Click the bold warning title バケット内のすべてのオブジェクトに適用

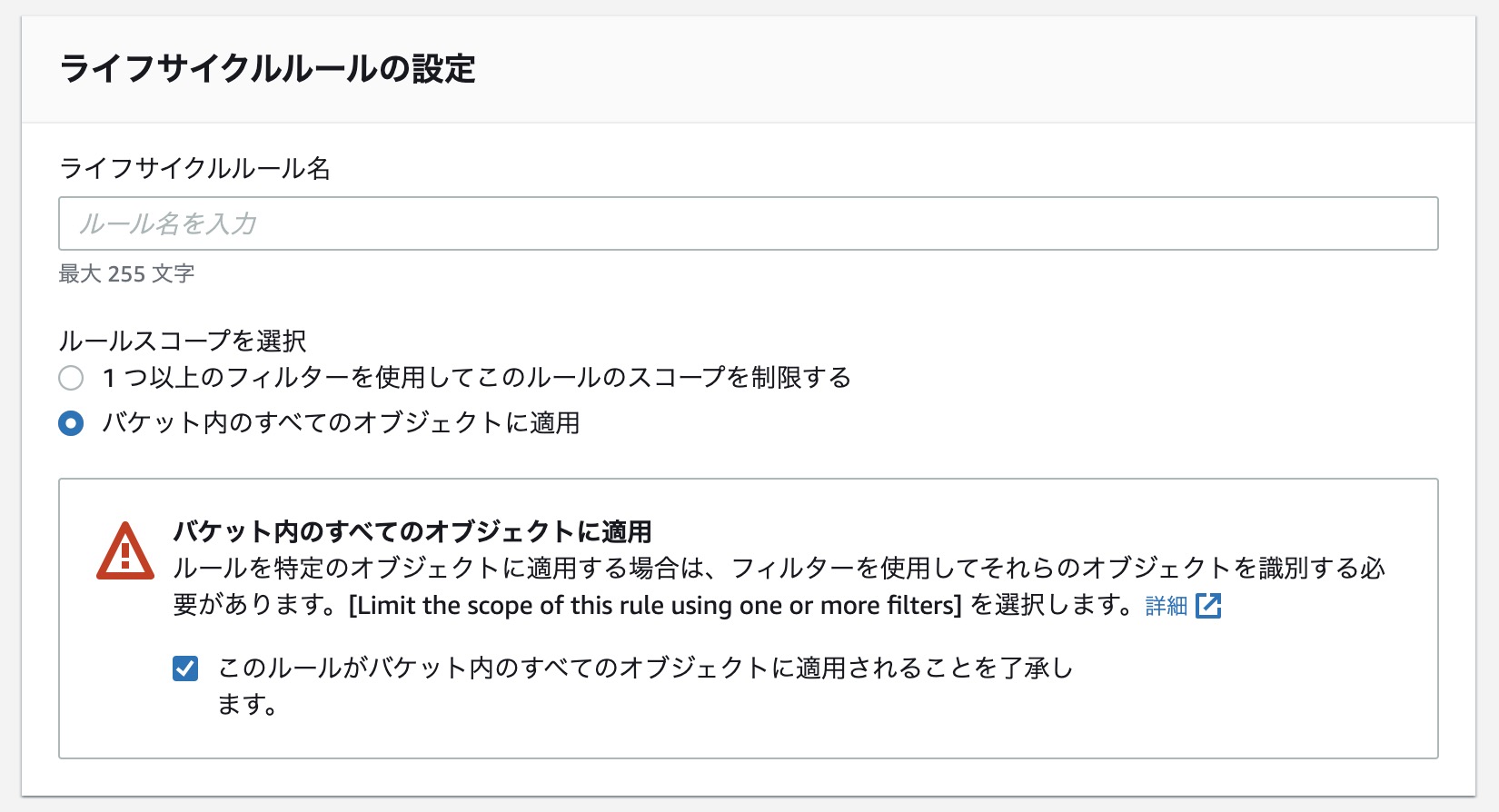pyautogui.click(x=412, y=531)
